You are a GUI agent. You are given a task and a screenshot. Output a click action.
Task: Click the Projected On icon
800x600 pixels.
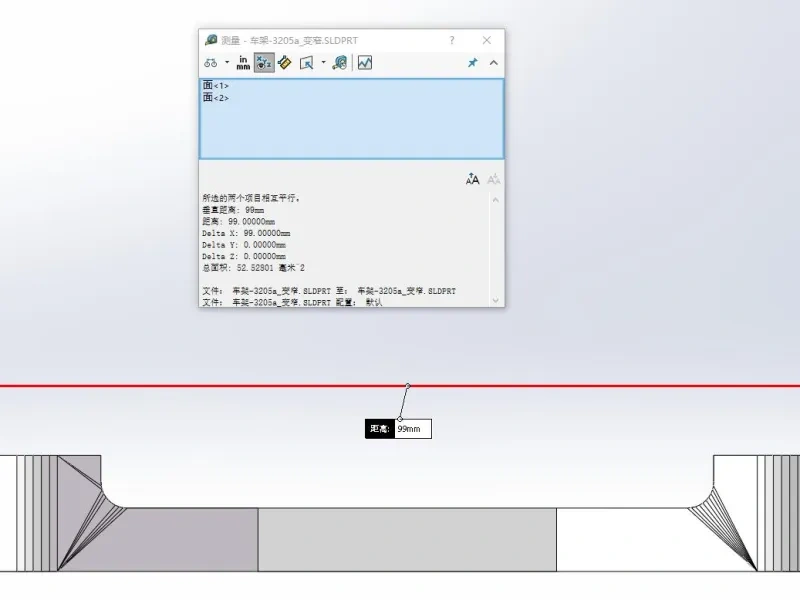307,62
